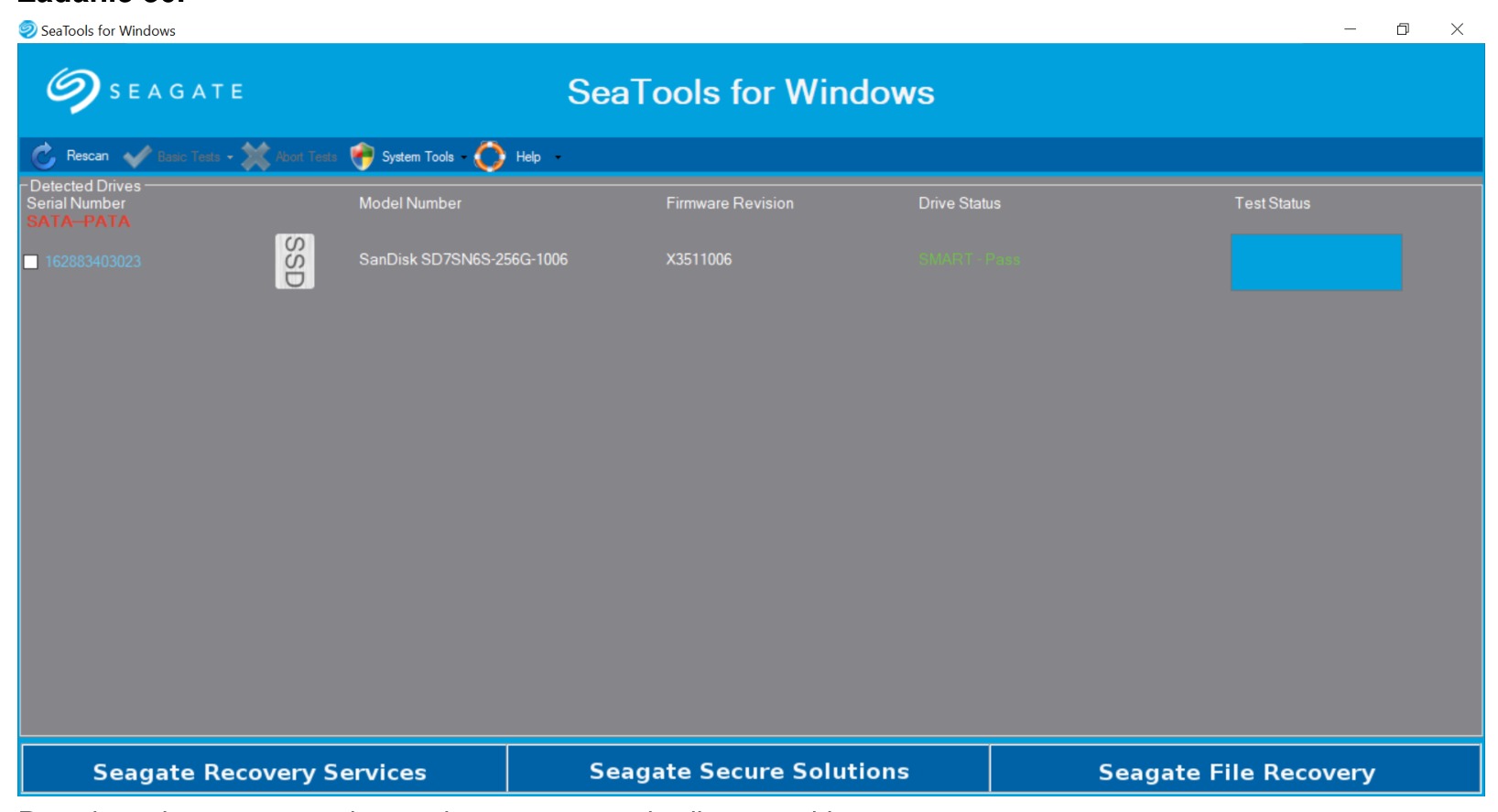Viewport: 1498px width, 812px height.
Task: Open the System Tools menu
Action: click(x=418, y=157)
